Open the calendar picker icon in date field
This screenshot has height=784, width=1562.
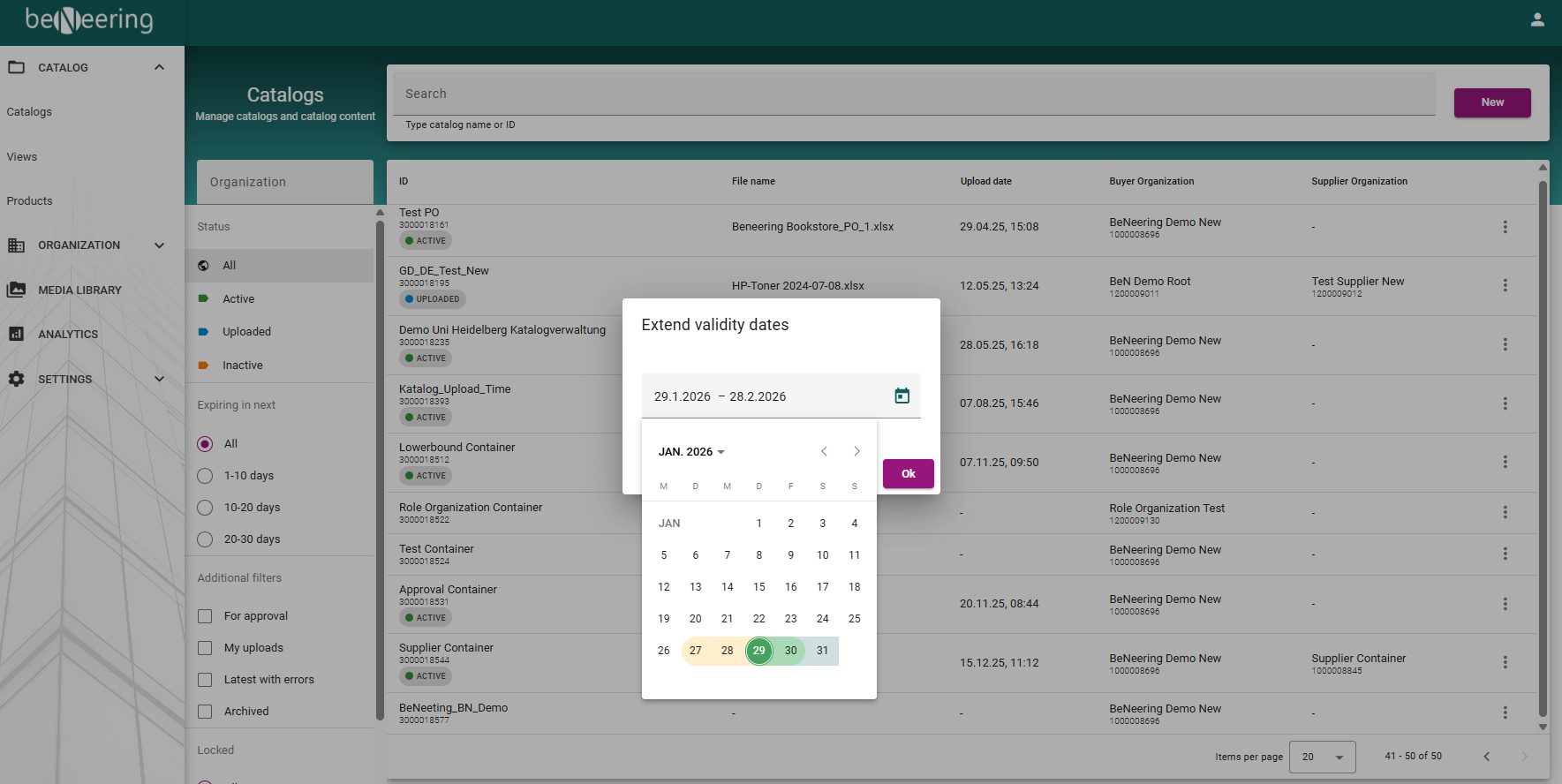(x=902, y=396)
